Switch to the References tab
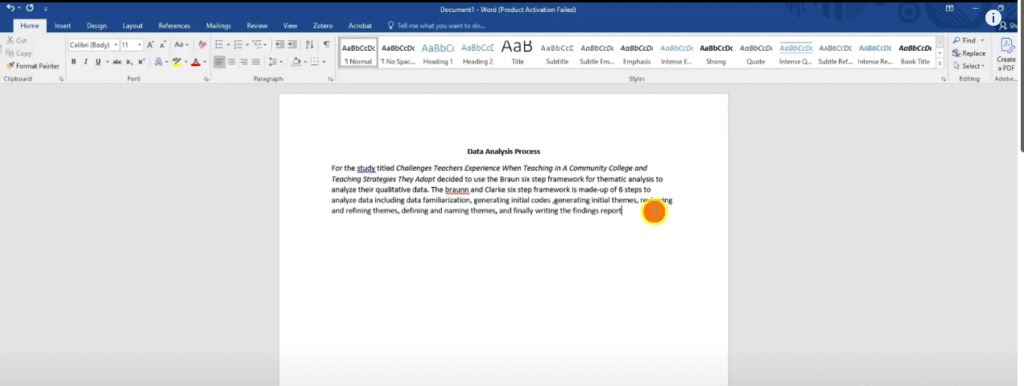 [x=174, y=25]
